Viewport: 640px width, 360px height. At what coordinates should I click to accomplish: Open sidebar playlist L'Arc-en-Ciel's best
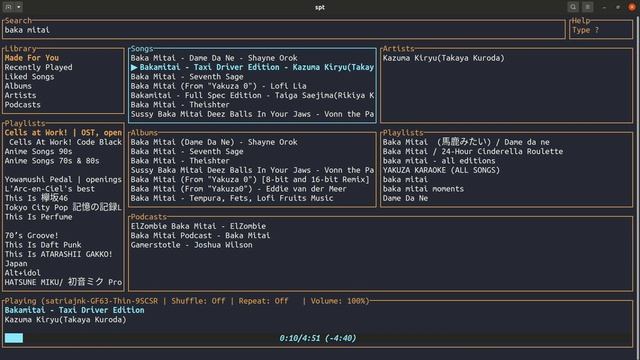(x=50, y=189)
